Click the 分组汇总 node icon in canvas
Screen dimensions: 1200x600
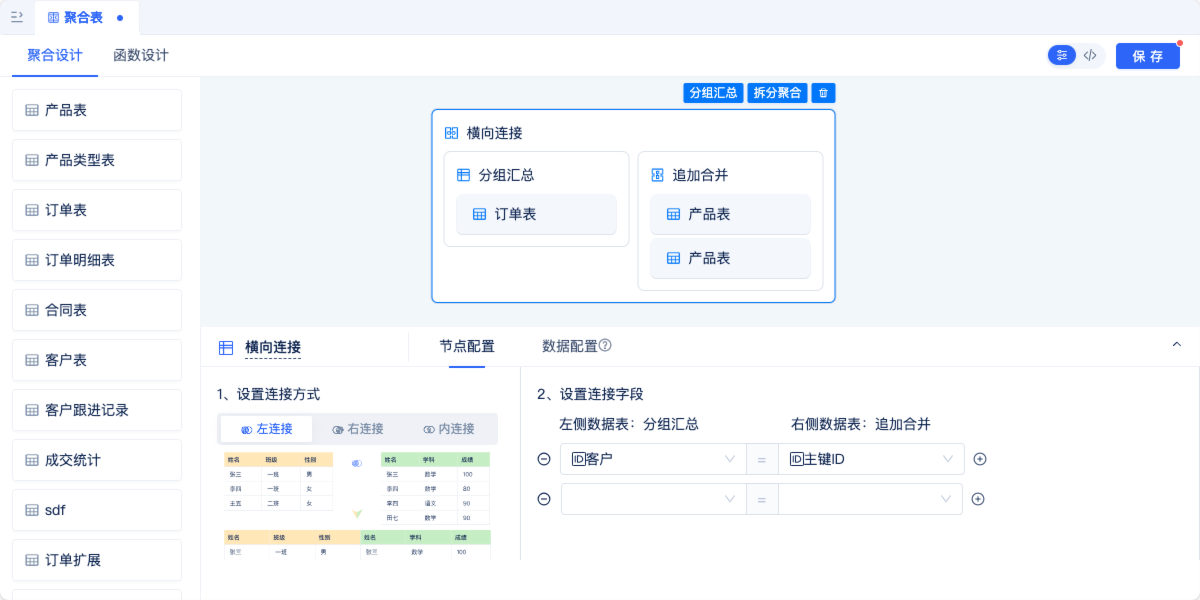463,175
